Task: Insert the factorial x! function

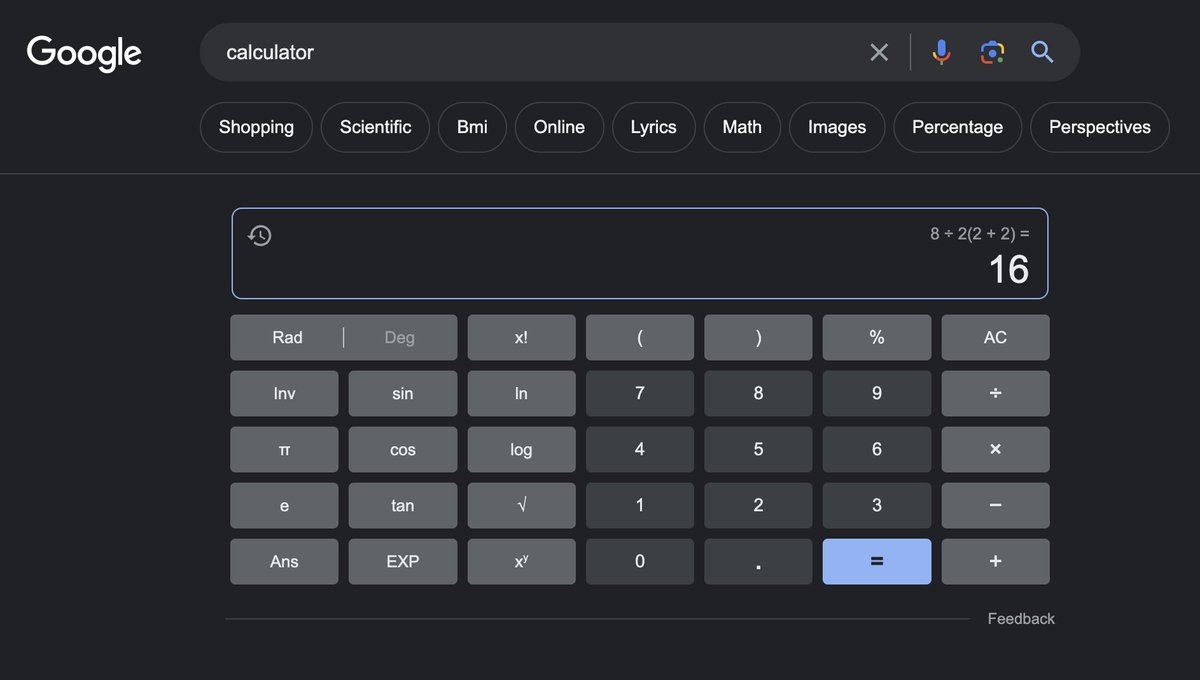Action: (x=521, y=338)
